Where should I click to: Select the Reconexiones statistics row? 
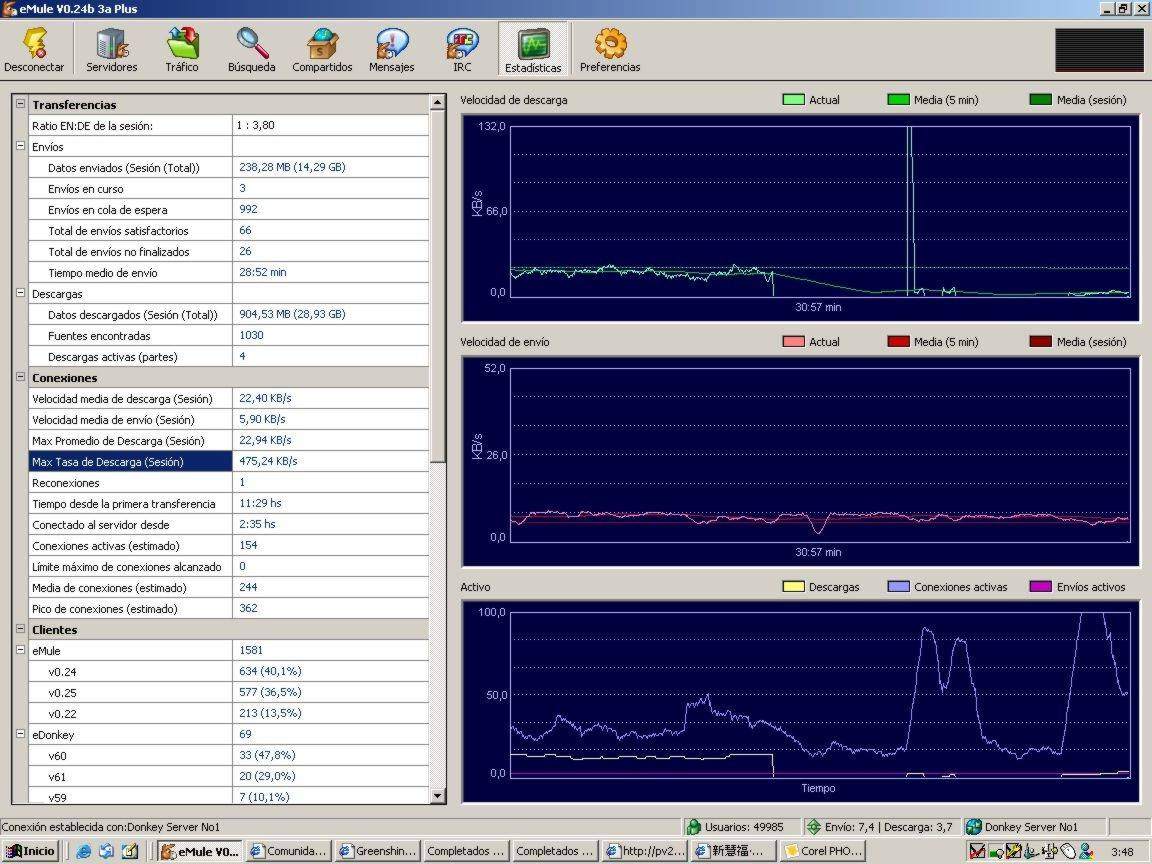pos(66,483)
